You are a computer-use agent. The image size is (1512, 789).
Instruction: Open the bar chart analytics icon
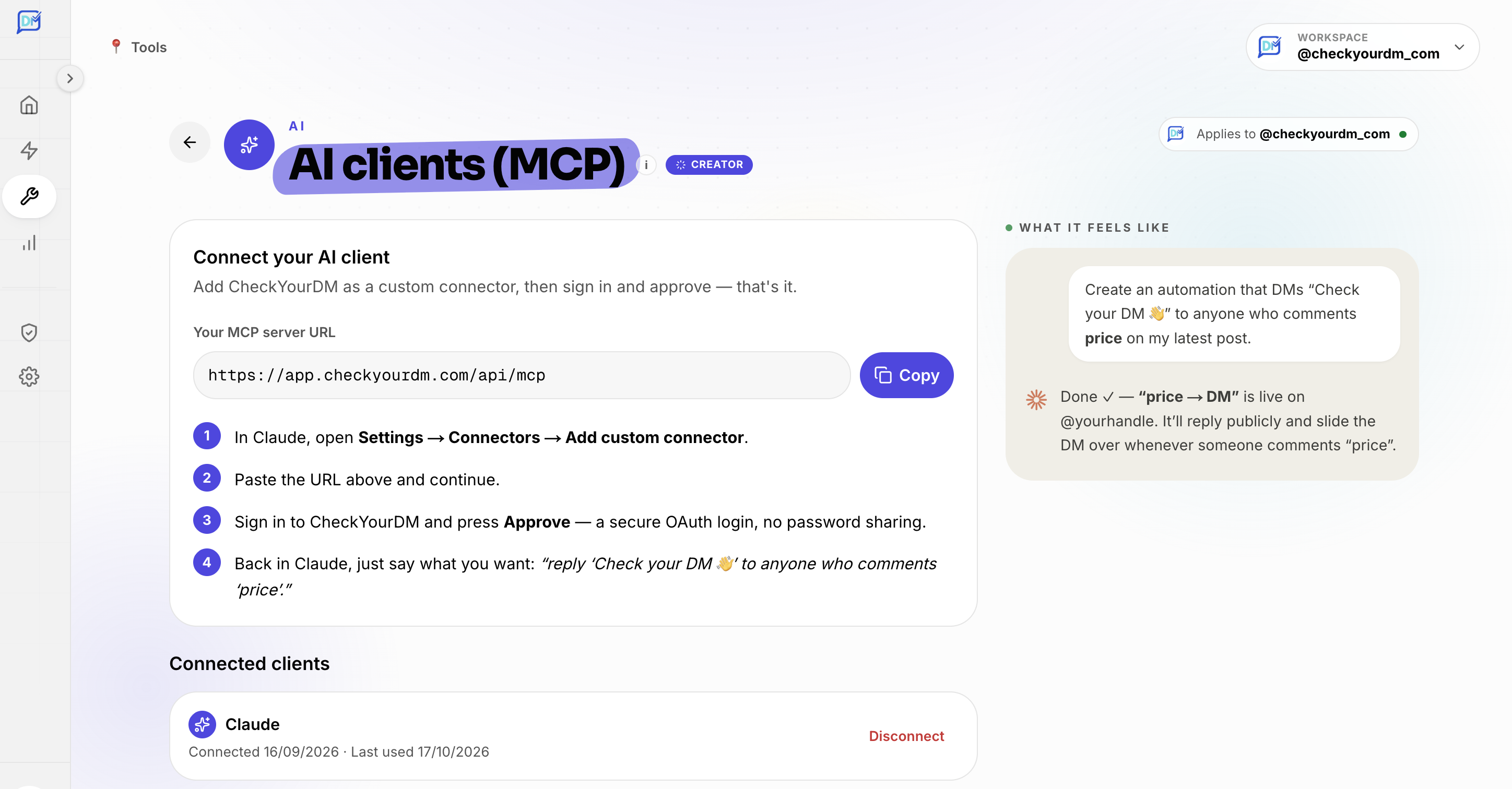[29, 242]
